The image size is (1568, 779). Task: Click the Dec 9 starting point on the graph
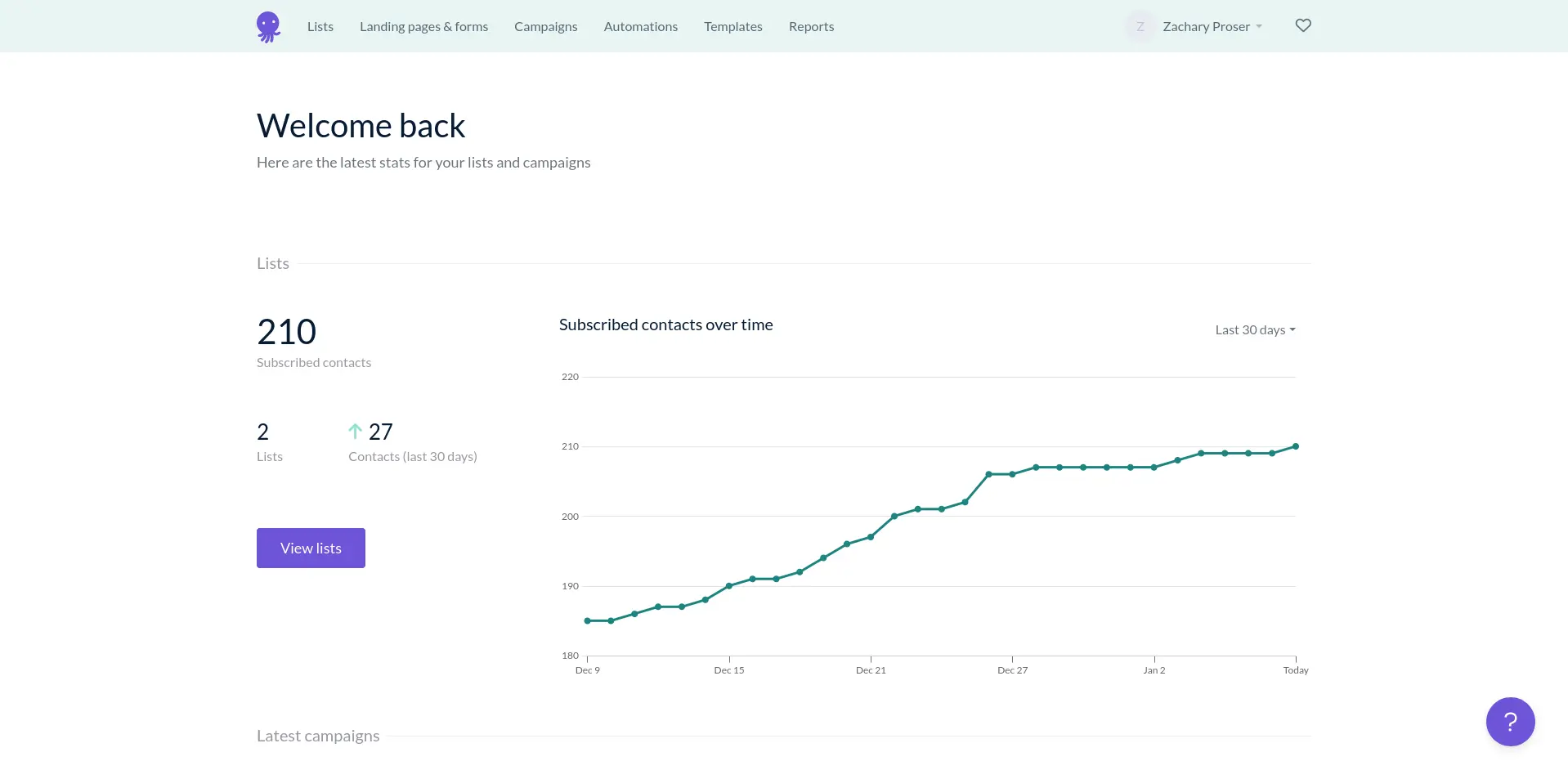pos(587,621)
